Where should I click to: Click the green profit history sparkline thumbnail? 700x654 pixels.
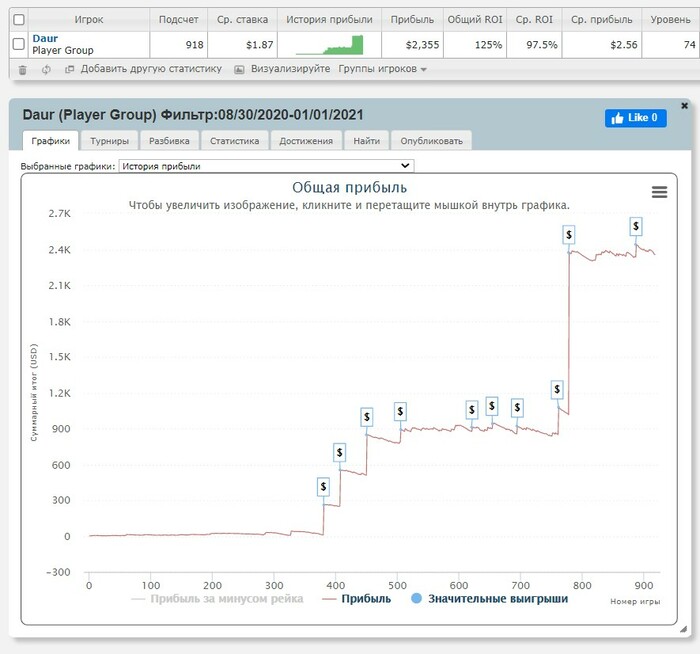click(x=329, y=45)
